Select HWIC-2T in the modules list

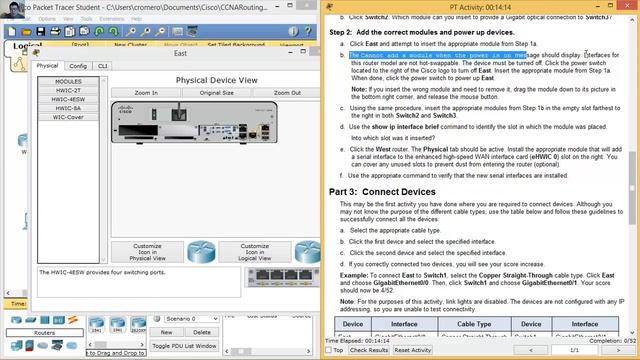tap(68, 91)
